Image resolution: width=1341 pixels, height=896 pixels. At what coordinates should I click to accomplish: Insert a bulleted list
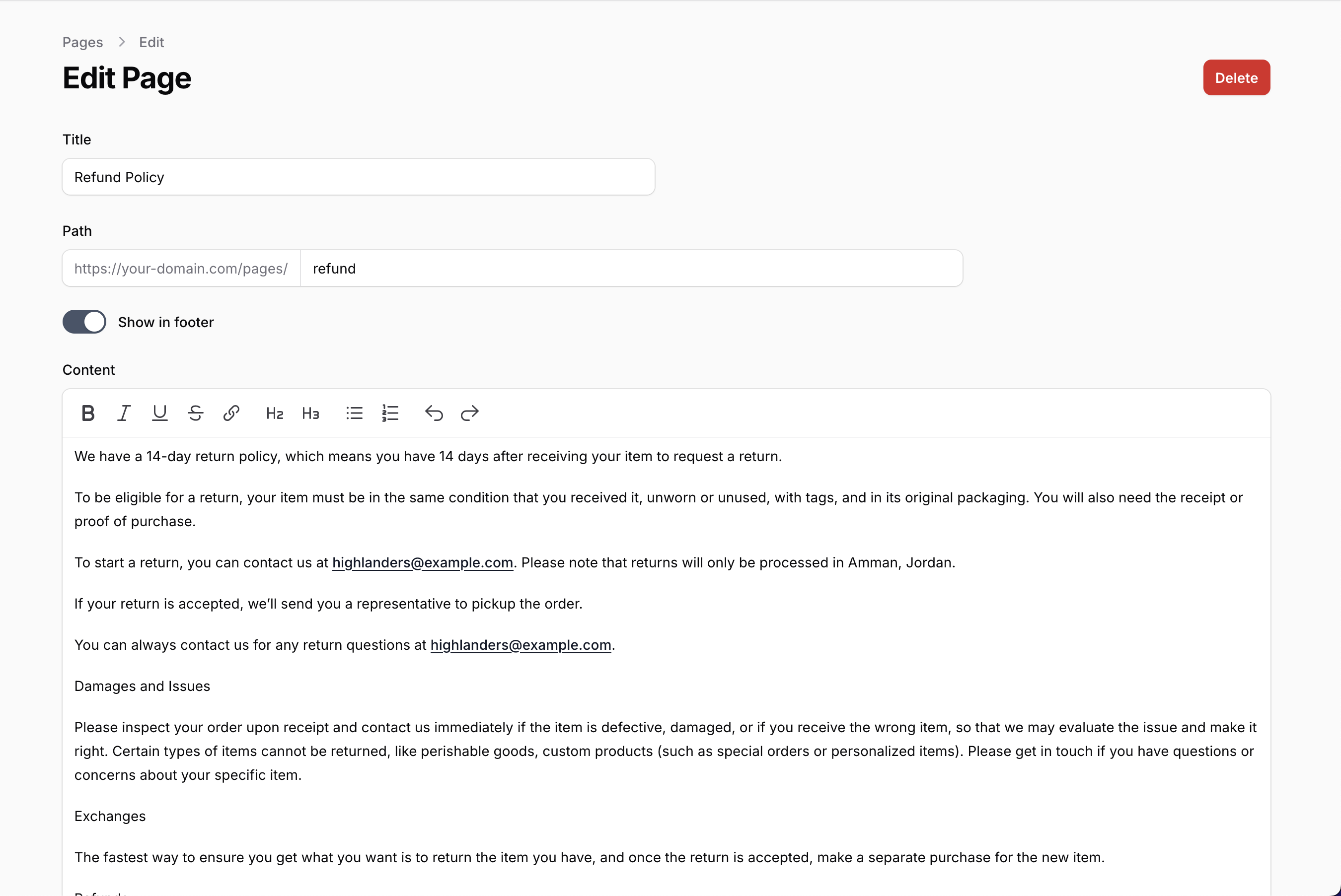(x=355, y=413)
